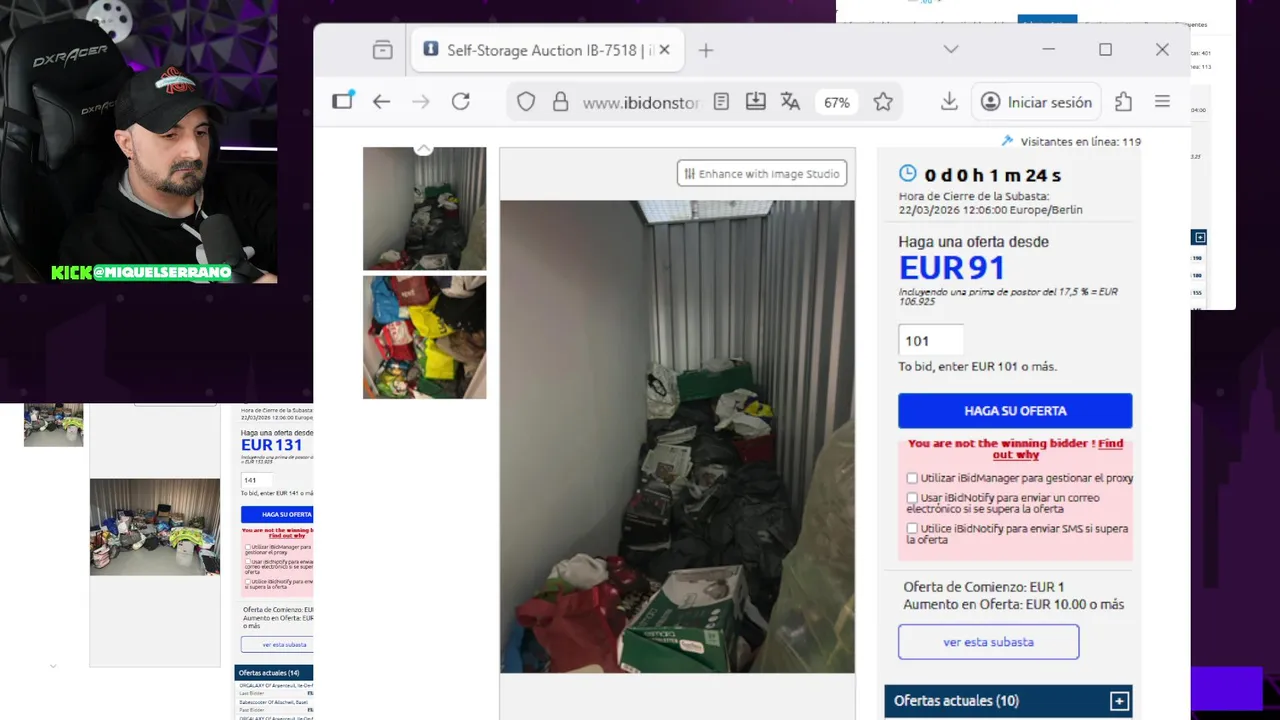Click the auction hammer icon near Visitantes

[1007, 141]
